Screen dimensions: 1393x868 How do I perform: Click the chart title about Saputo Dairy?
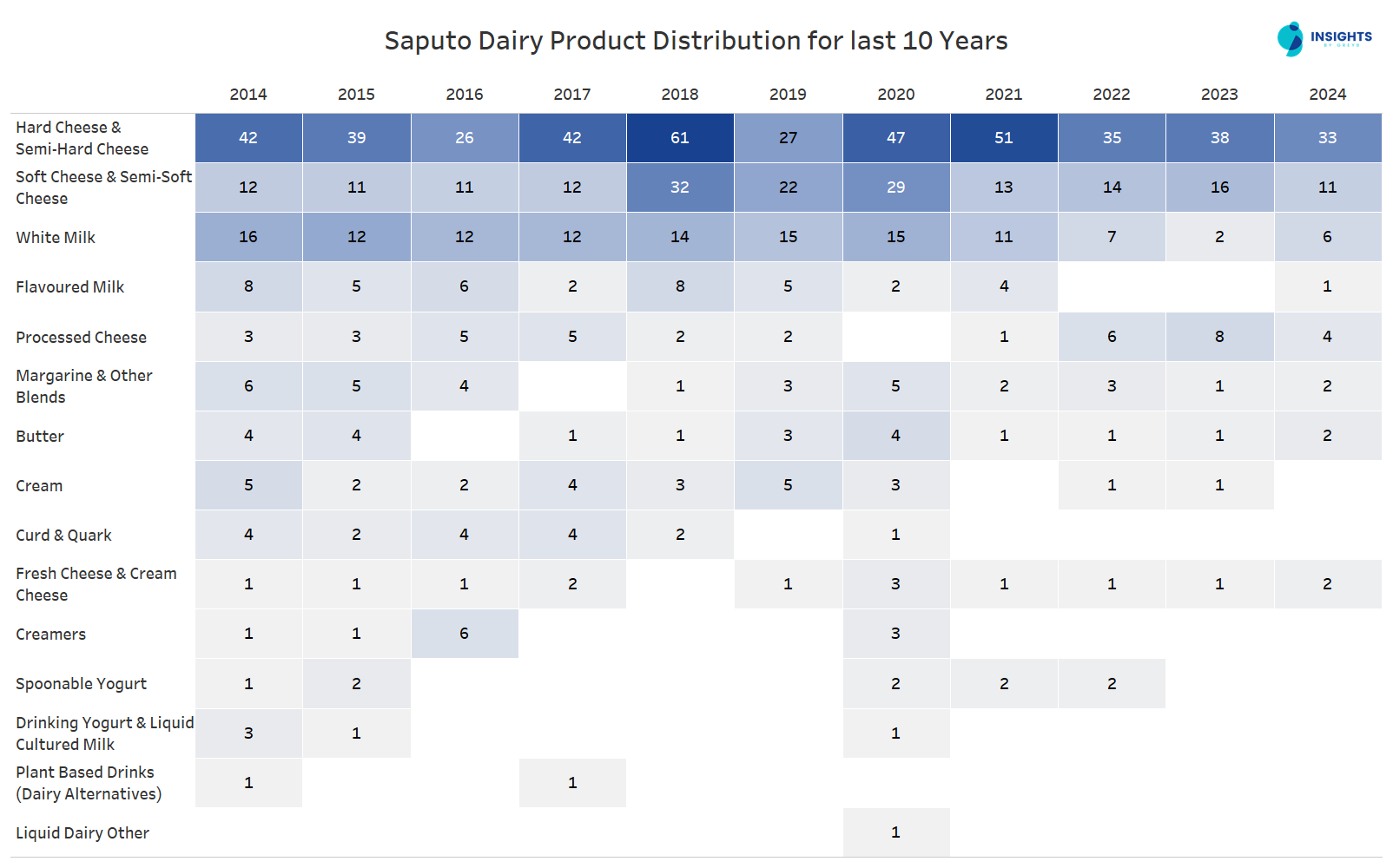click(x=696, y=41)
